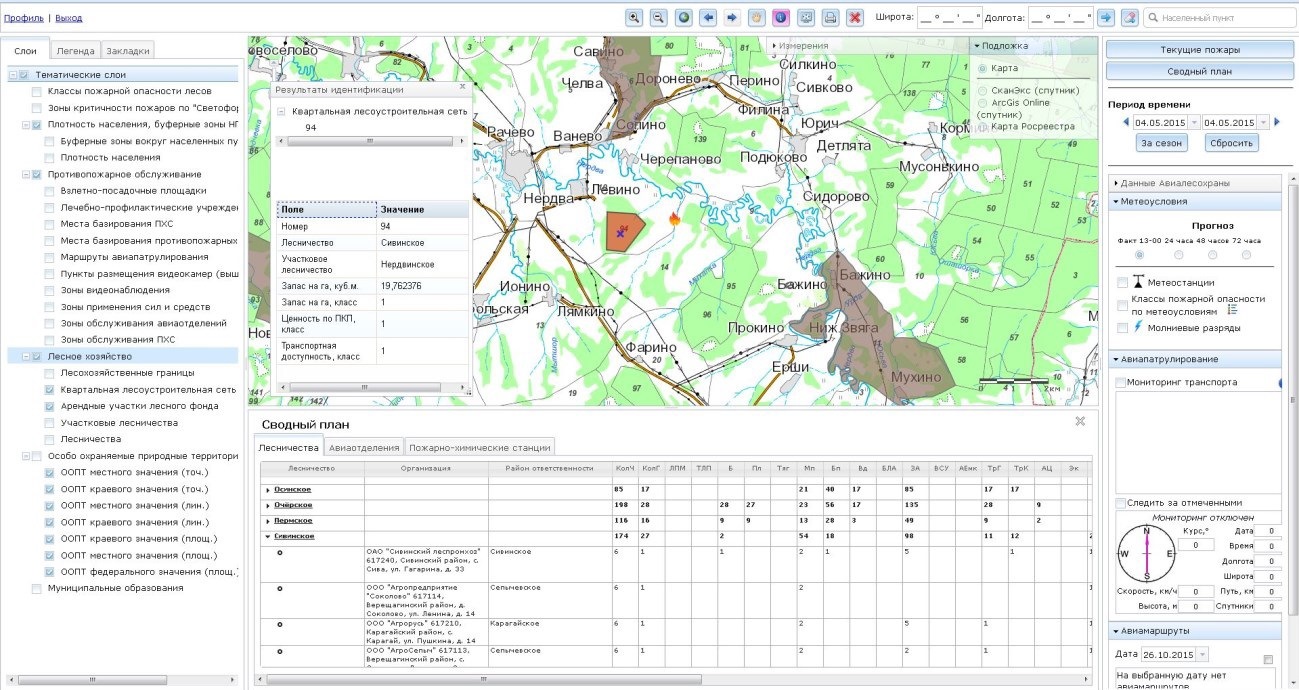Screen dimensions: 1299x690
Task: Click the zoom in magnifier tool
Action: click(634, 17)
